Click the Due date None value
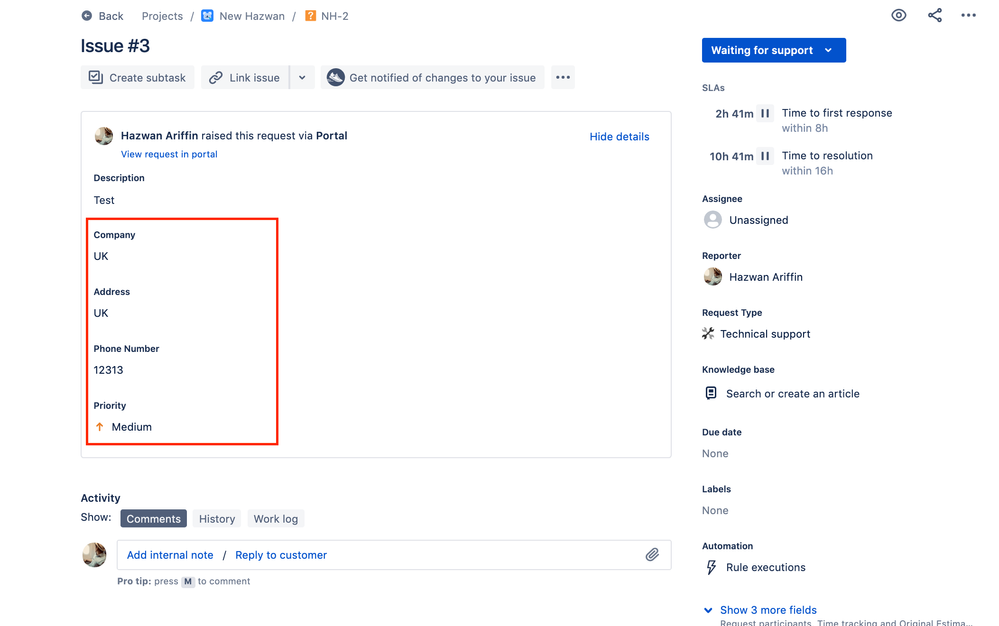999x626 pixels. [715, 453]
